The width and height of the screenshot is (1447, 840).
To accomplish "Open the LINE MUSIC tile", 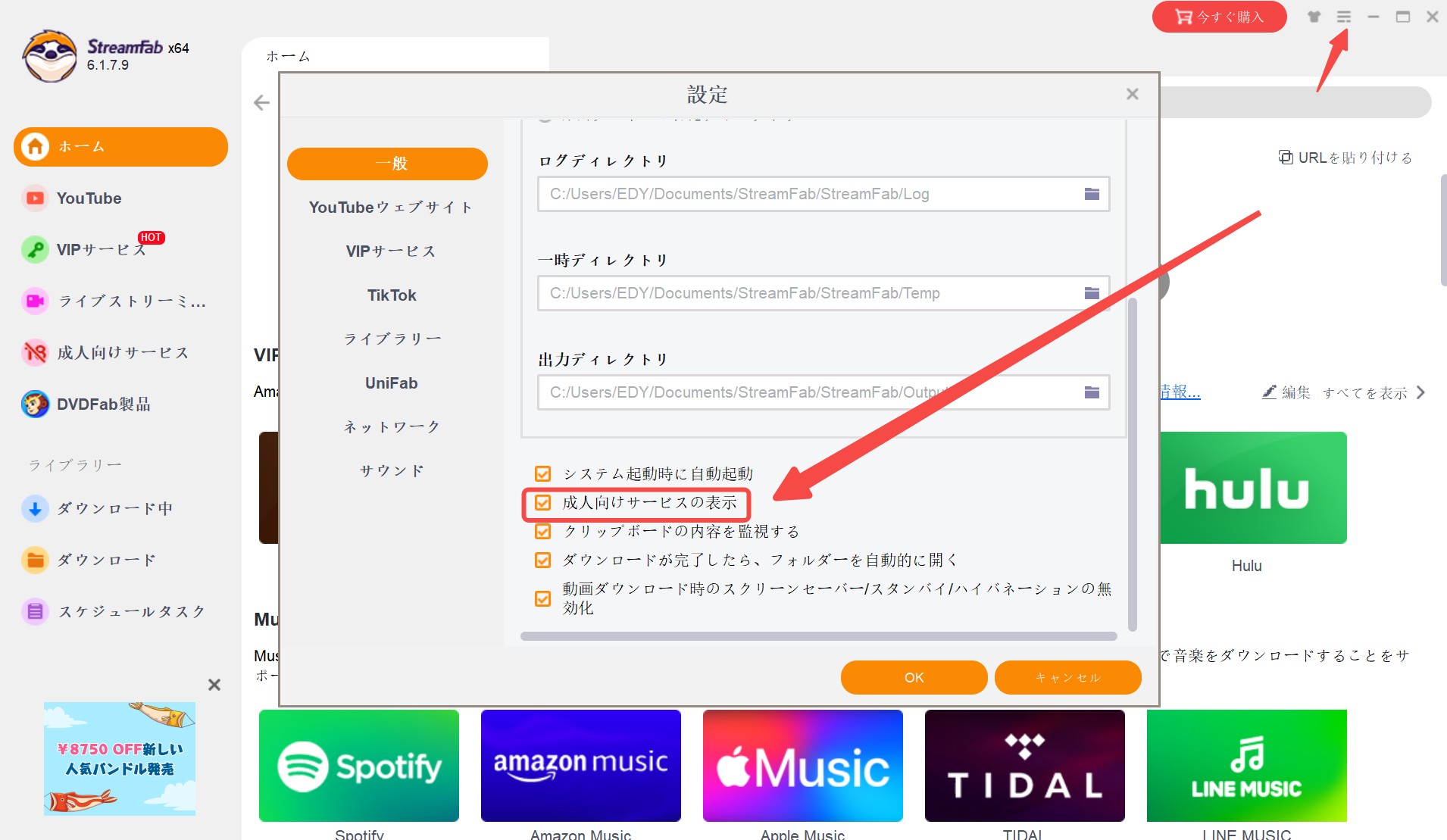I will coord(1247,766).
